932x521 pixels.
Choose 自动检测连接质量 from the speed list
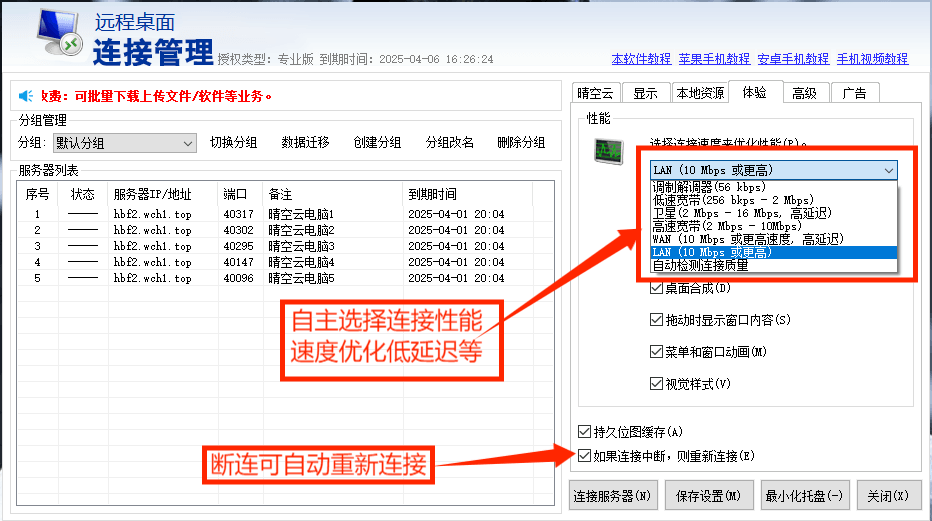(x=700, y=266)
